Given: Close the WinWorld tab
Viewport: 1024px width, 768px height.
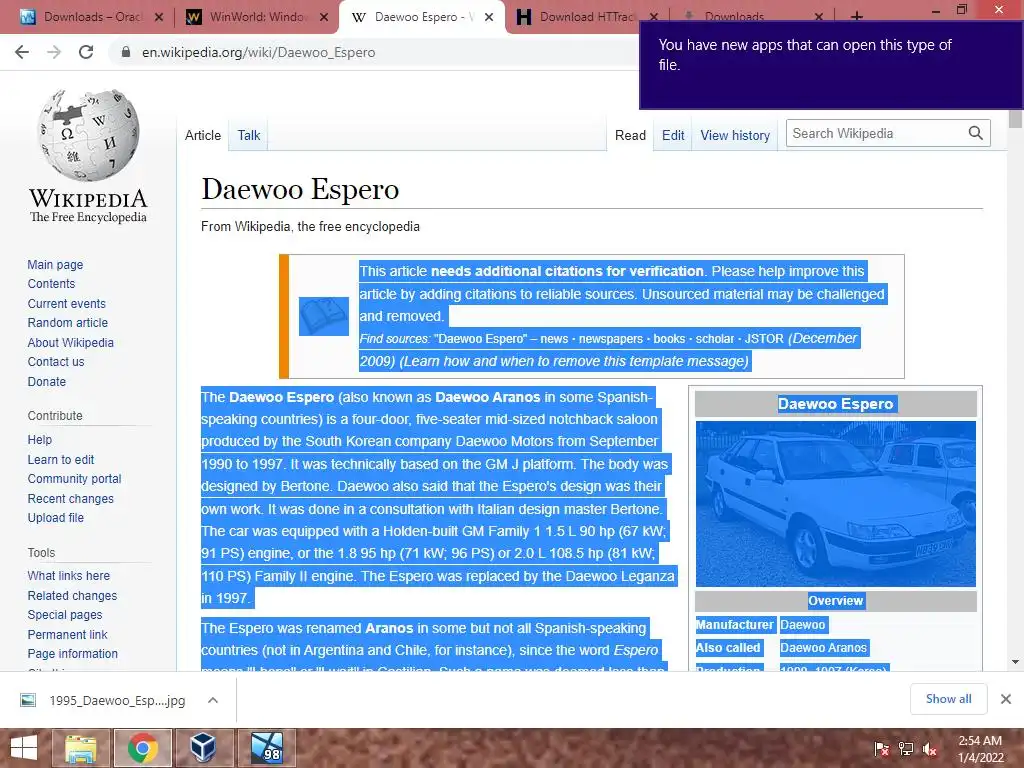Looking at the screenshot, I should (324, 17).
